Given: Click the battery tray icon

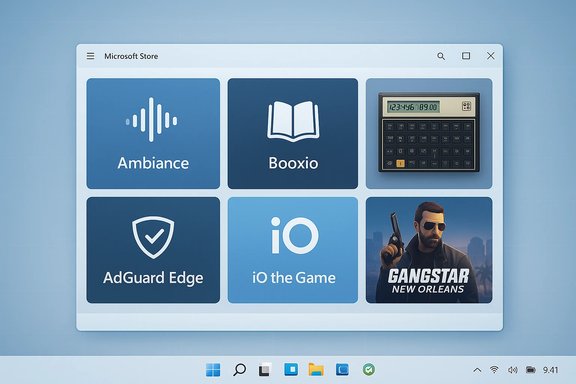Looking at the screenshot, I should pos(530,370).
